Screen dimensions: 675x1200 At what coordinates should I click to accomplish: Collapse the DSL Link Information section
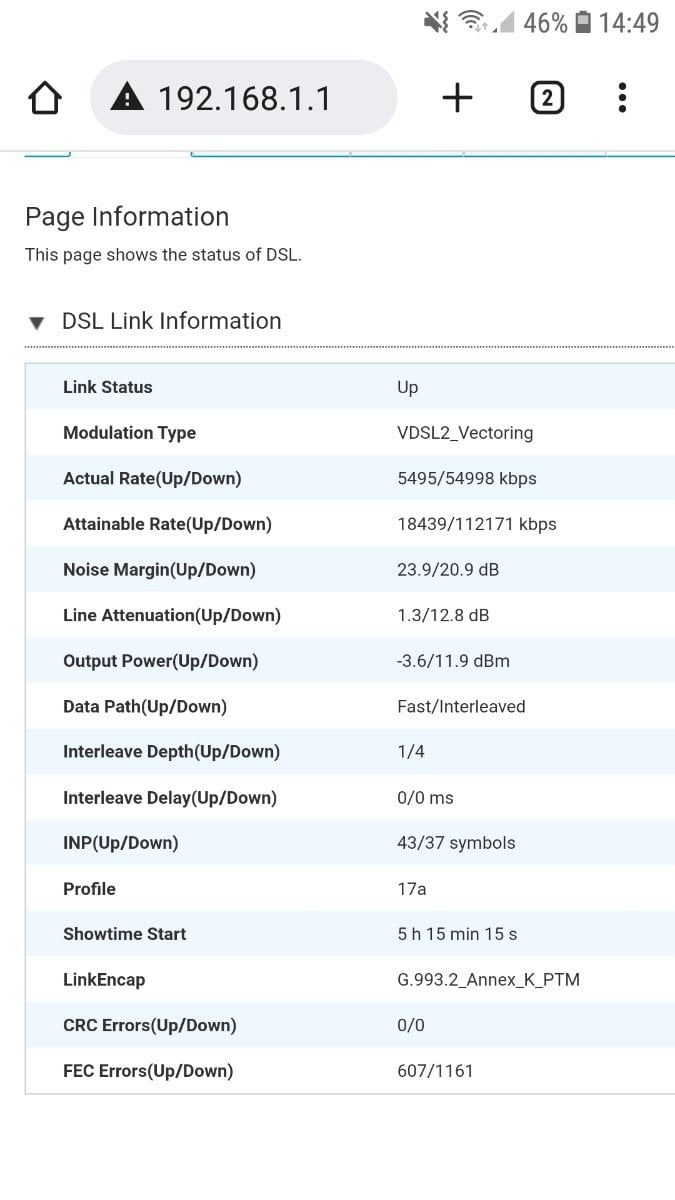(x=37, y=323)
